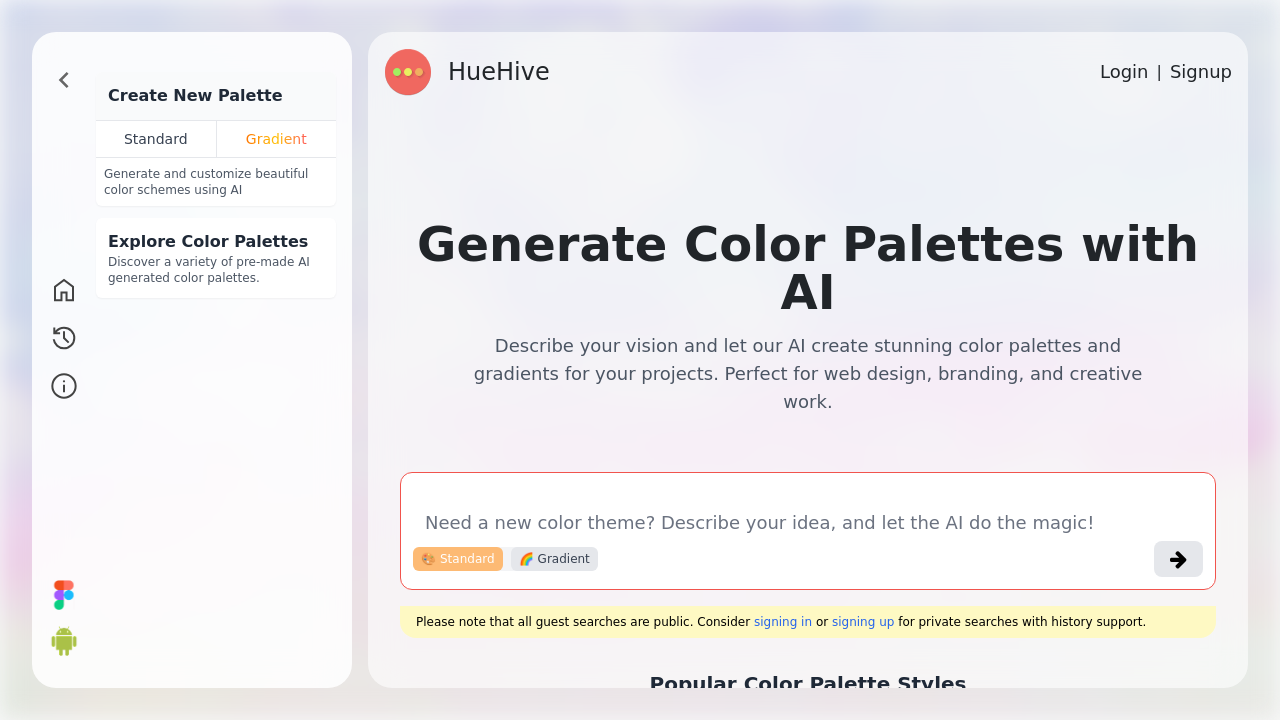Toggle the Standard palette pill

(x=458, y=559)
